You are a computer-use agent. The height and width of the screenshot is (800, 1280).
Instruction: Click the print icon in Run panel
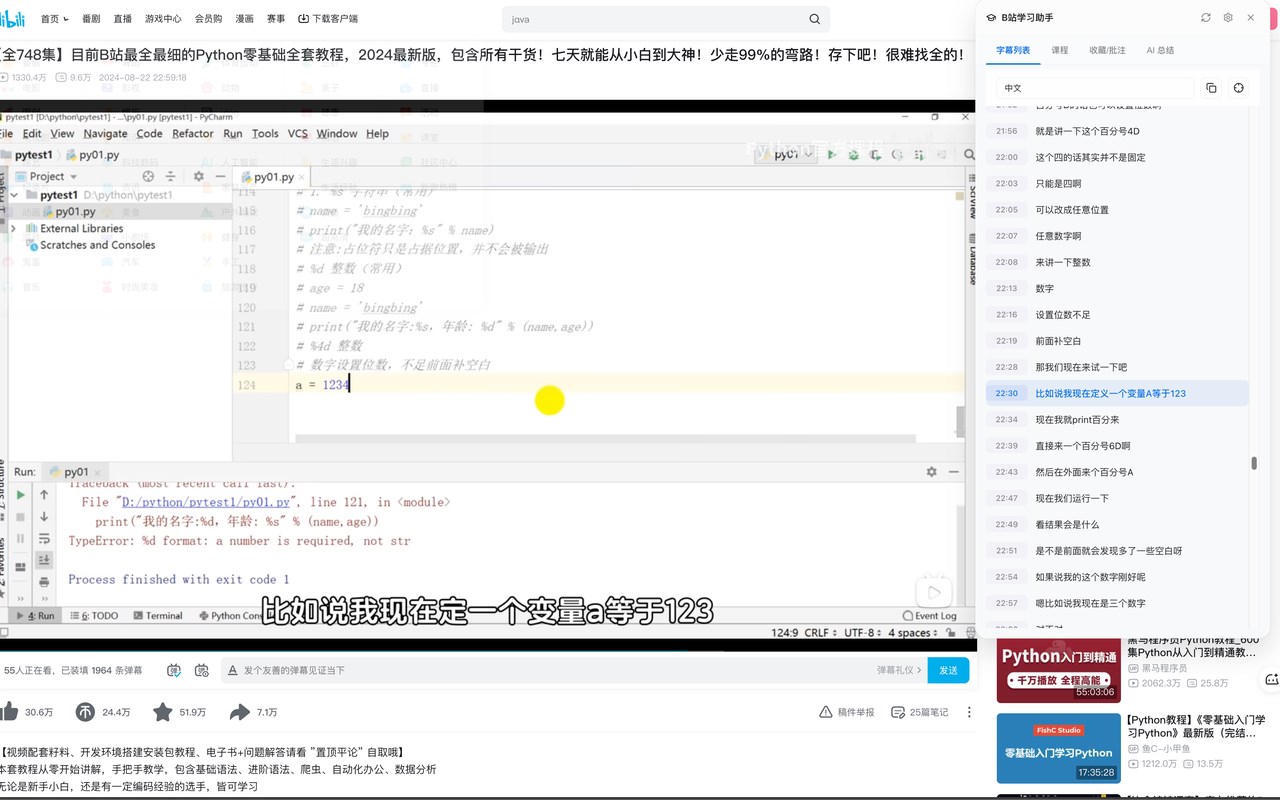tap(44, 582)
